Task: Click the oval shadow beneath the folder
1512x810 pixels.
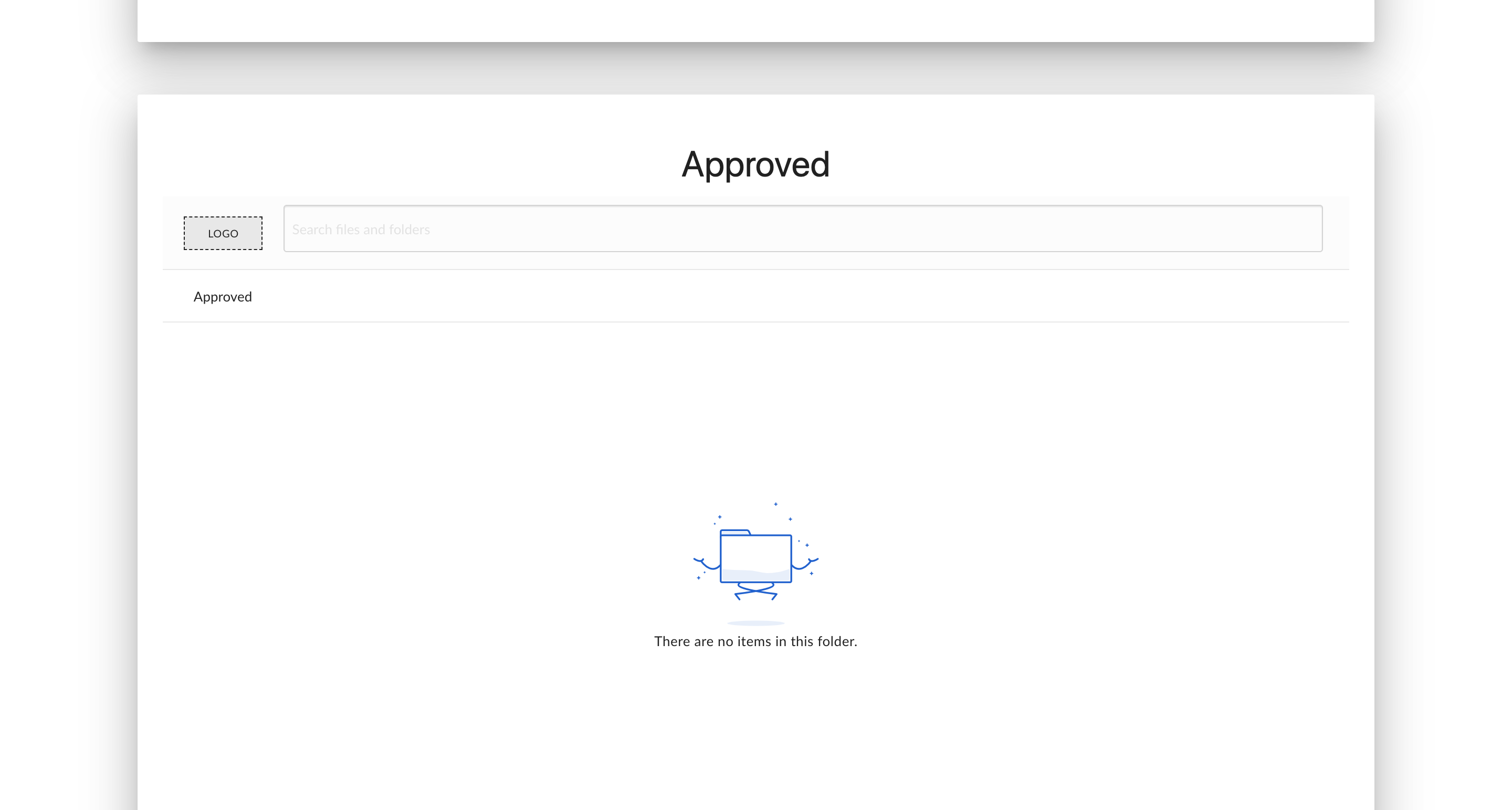Action: click(x=755, y=622)
